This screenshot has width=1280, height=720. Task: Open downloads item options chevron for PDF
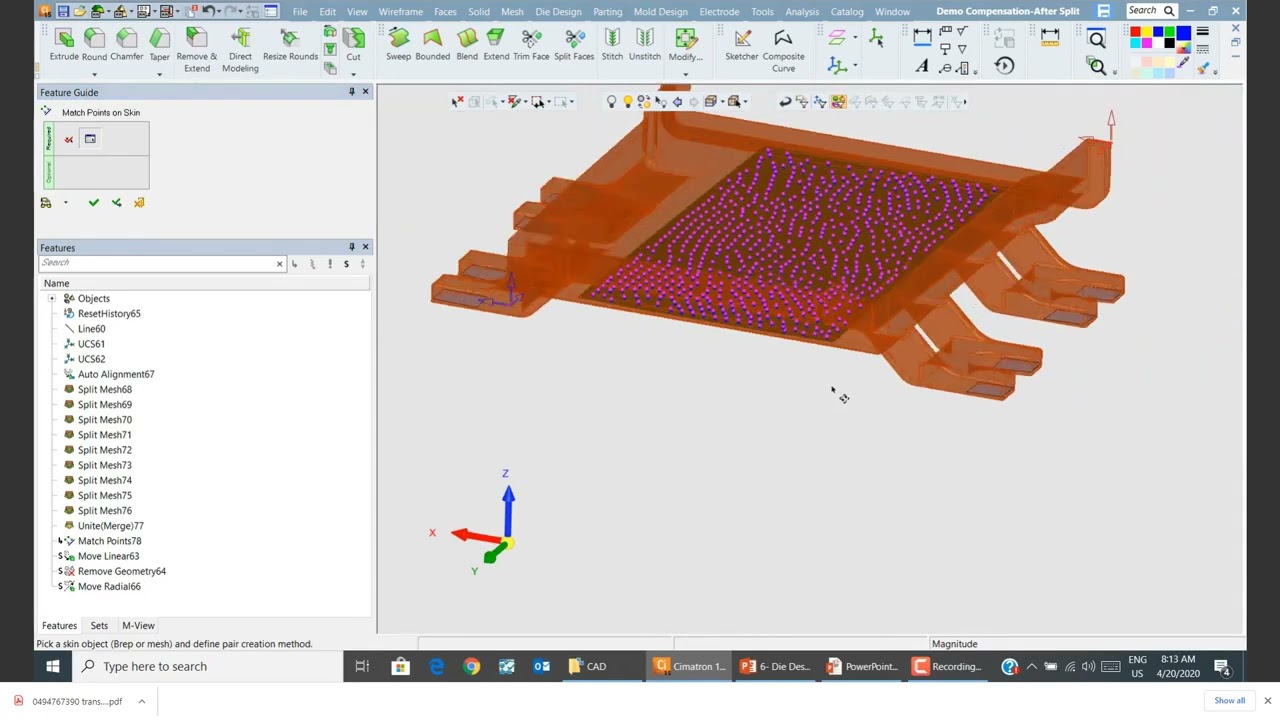tap(142, 701)
